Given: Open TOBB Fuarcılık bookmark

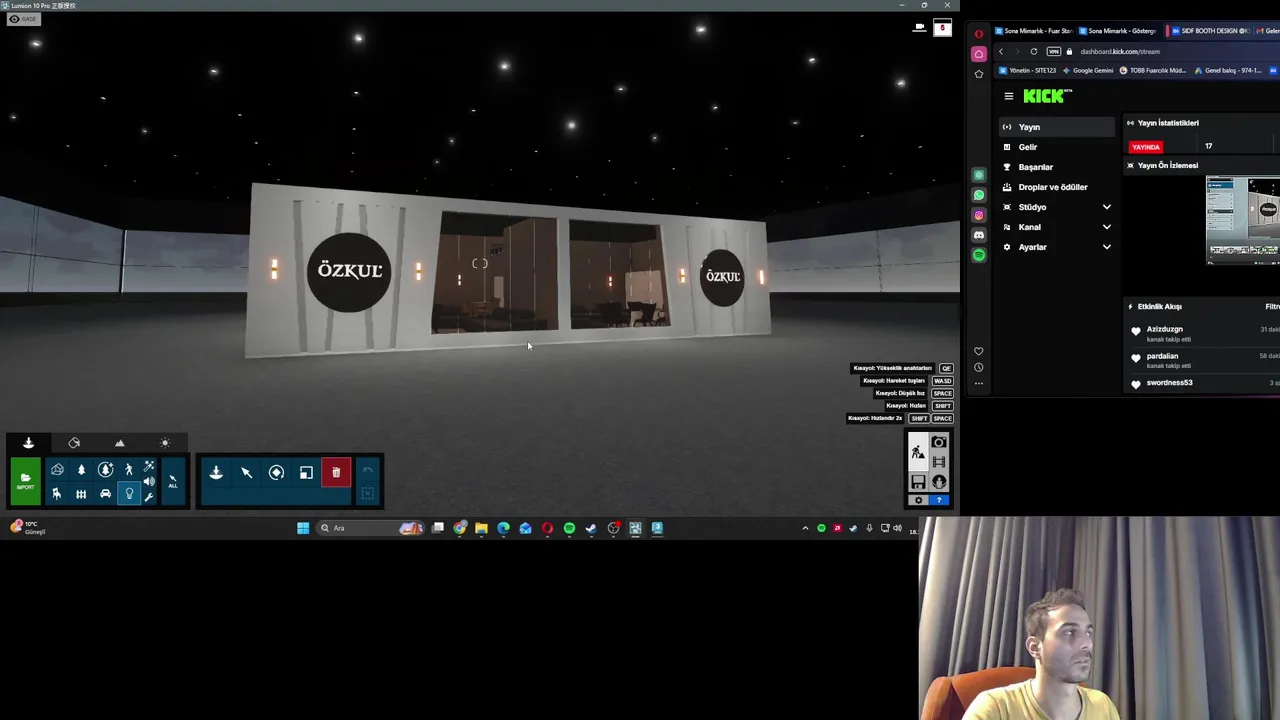Looking at the screenshot, I should pyautogui.click(x=1153, y=71).
